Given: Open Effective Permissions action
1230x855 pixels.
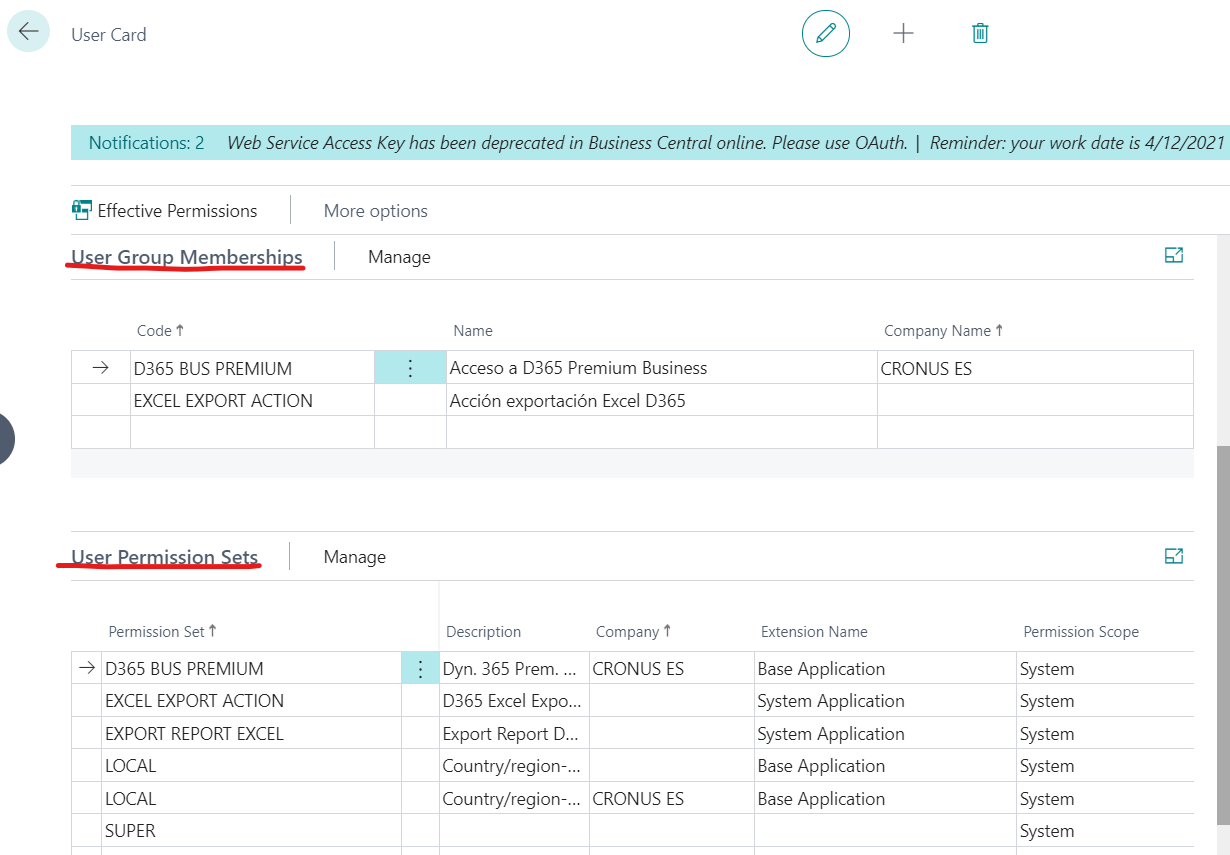Looking at the screenshot, I should [165, 211].
